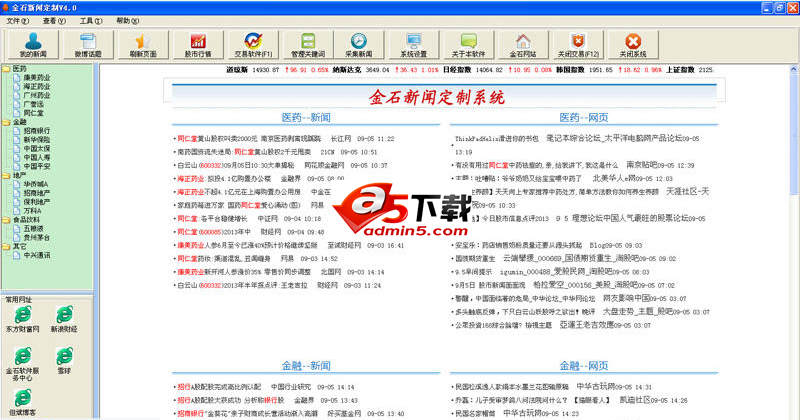
Task: Select 保利地产 in the tree
Action: 37,202
